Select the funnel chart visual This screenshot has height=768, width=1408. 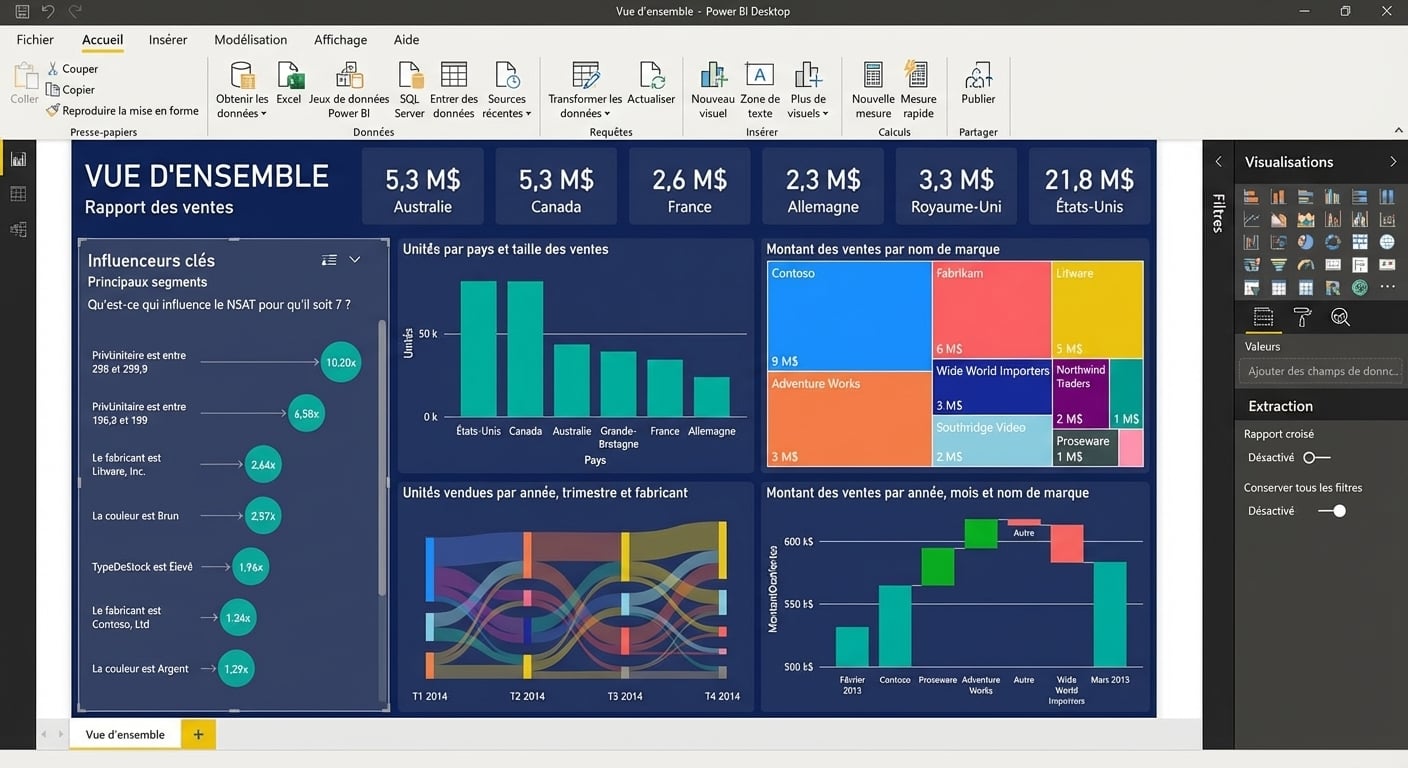[x=1279, y=265]
